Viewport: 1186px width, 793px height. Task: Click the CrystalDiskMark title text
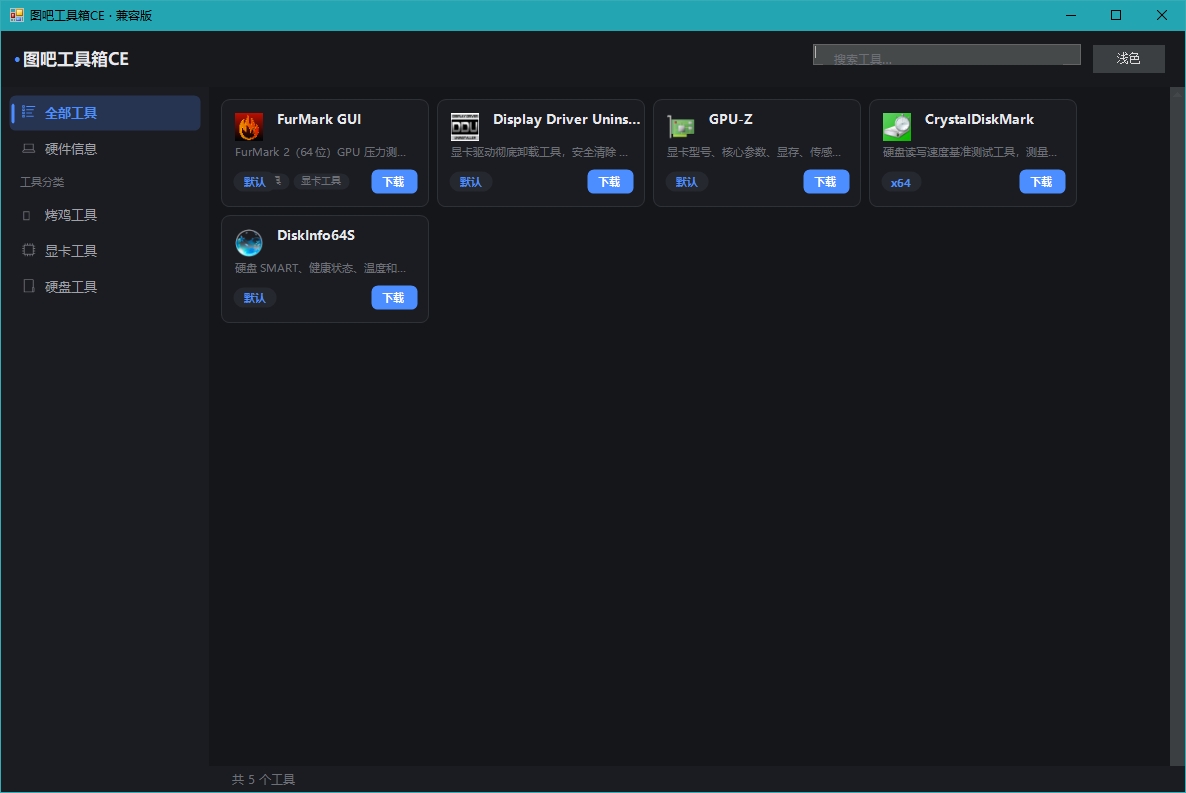980,120
